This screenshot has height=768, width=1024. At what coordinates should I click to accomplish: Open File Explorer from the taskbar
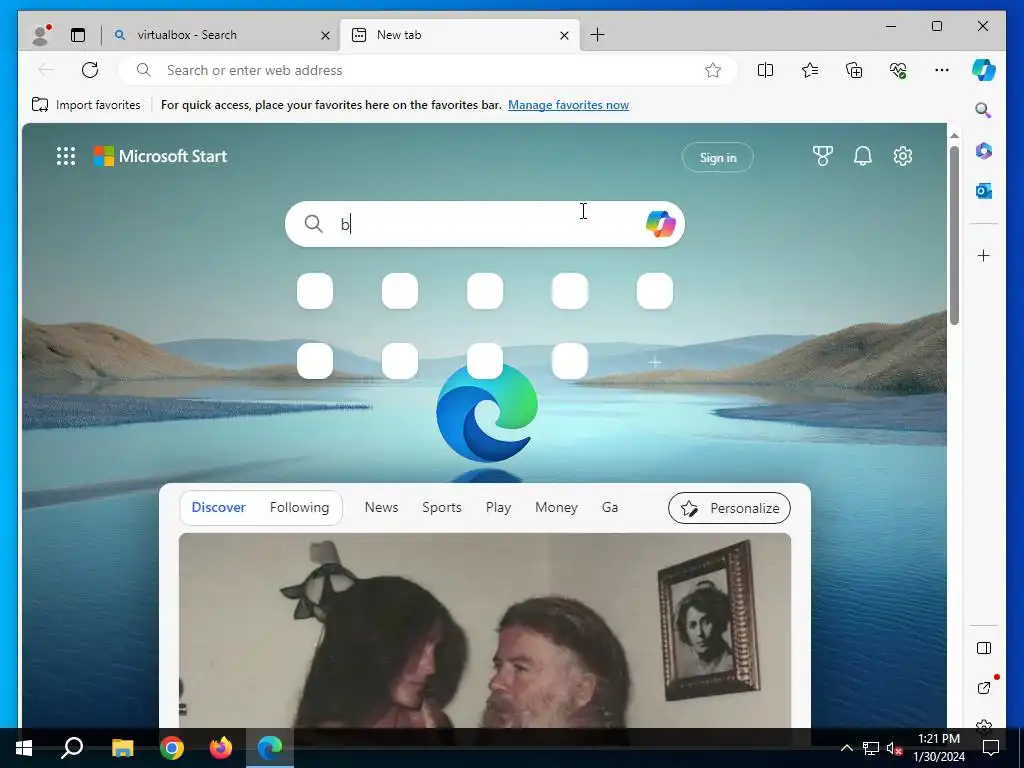(x=122, y=748)
